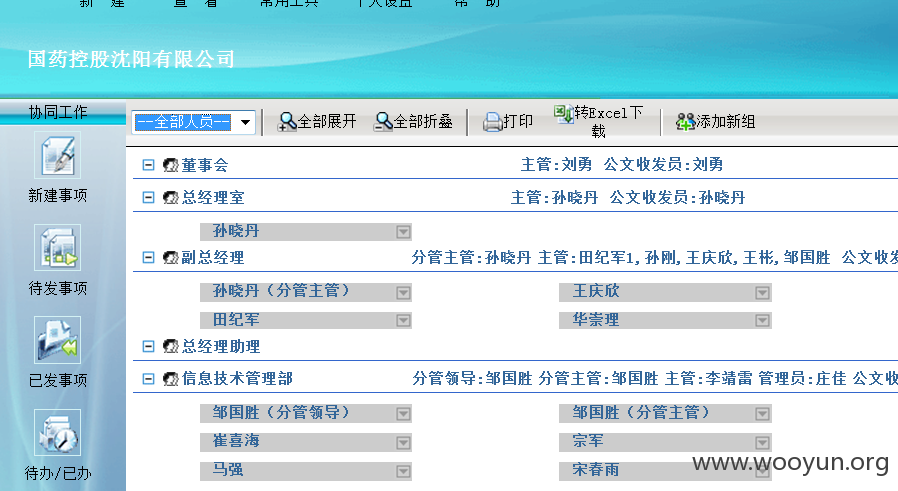Select member 宗军
The width and height of the screenshot is (898, 491).
665,442
